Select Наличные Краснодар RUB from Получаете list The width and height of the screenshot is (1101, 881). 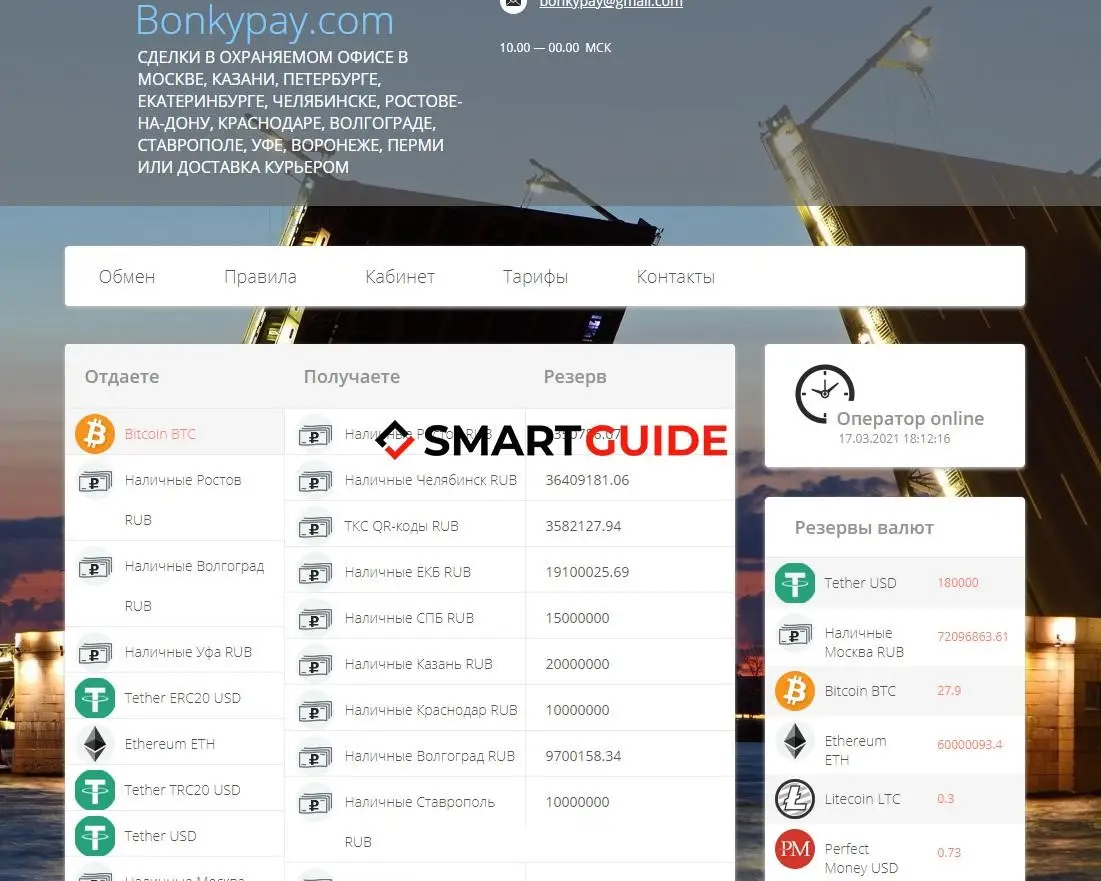coord(430,709)
